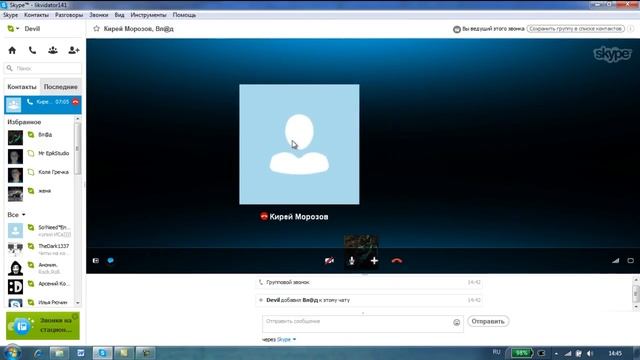Click the 14:45 system clock

[x=615, y=353]
